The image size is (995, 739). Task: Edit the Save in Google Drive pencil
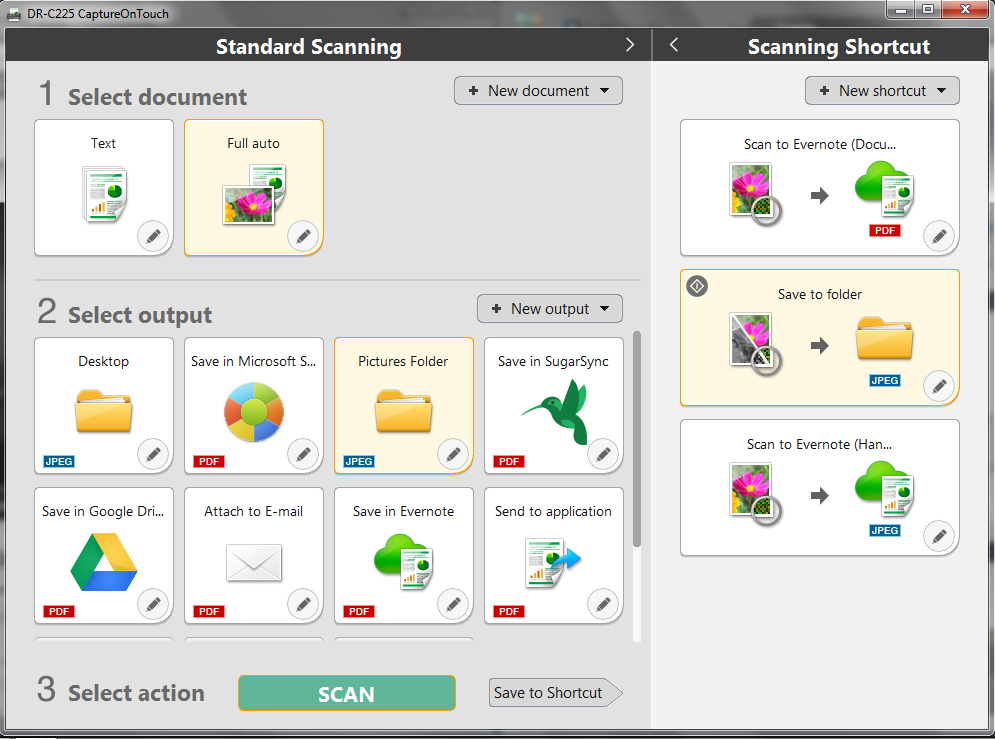coord(153,604)
